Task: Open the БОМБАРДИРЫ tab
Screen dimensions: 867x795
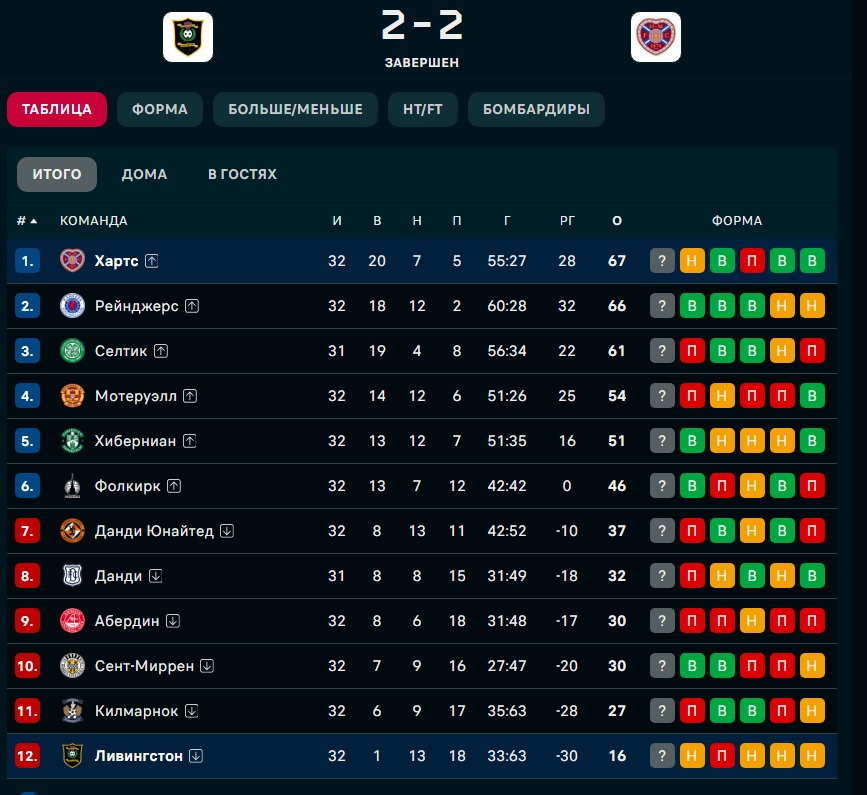Action: point(536,109)
